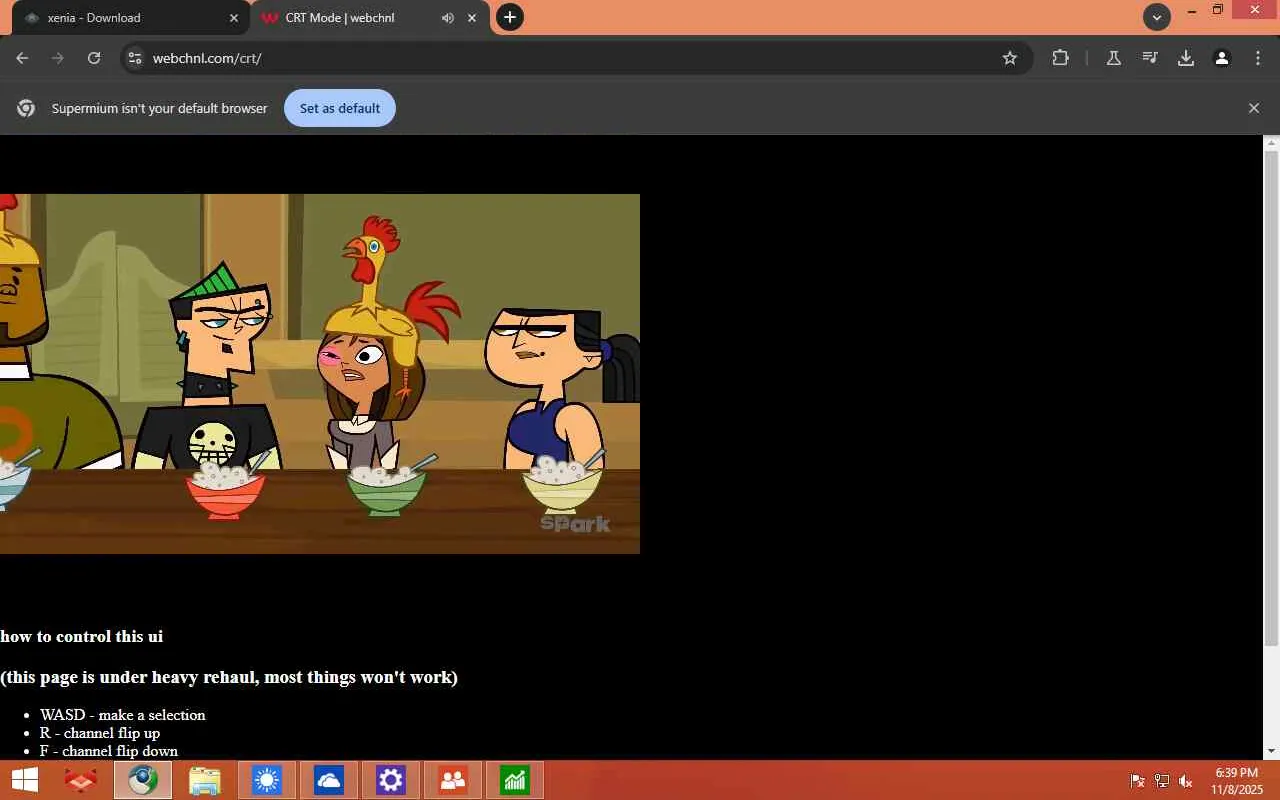Reload the current page
The image size is (1280, 800).
click(94, 58)
